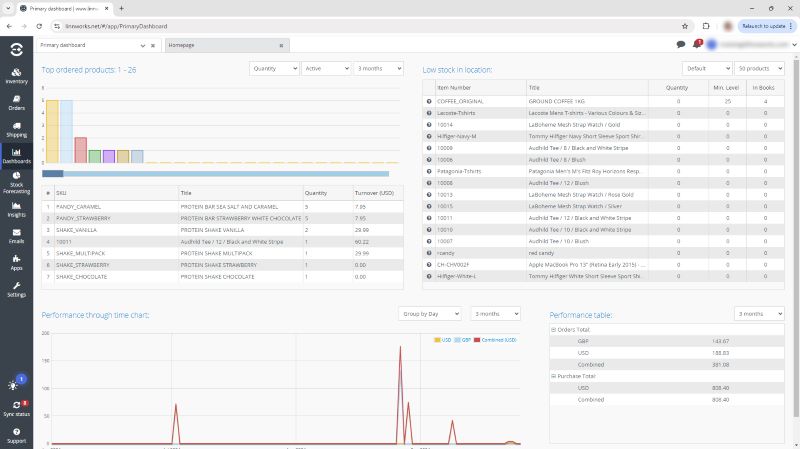
Task: Open a new browser tab
Action: tap(121, 8)
